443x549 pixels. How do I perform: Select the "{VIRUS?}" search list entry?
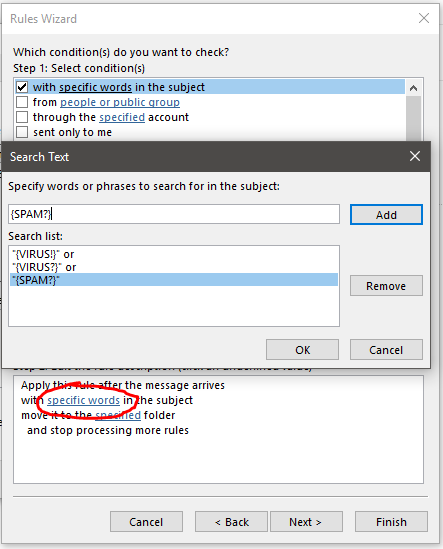coord(174,267)
